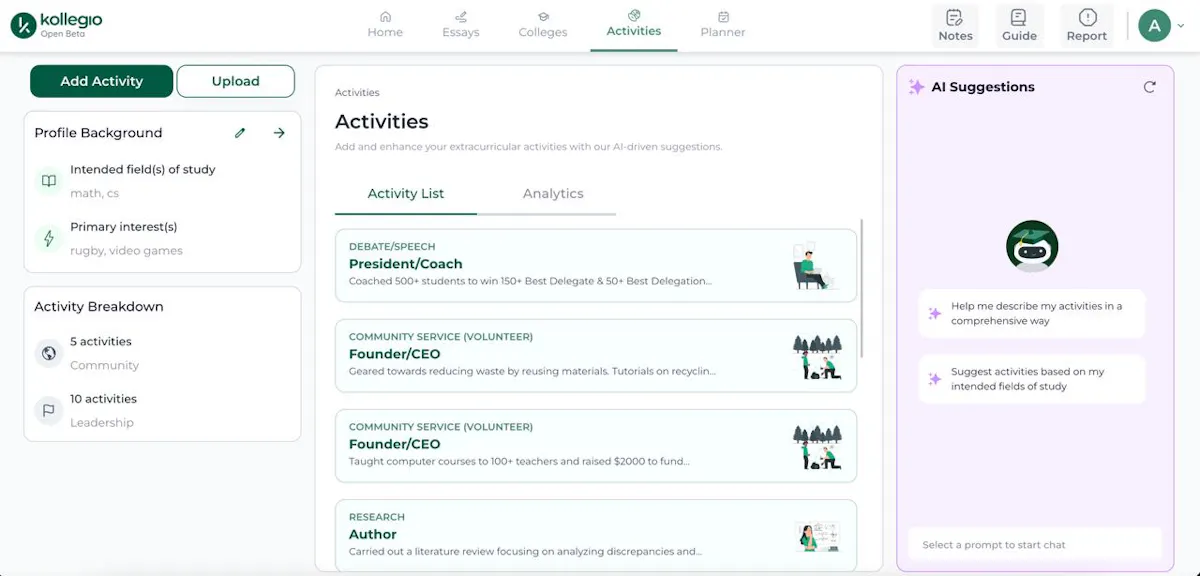1200x576 pixels.
Task: Click the Community globe icon
Action: pyautogui.click(x=48, y=353)
